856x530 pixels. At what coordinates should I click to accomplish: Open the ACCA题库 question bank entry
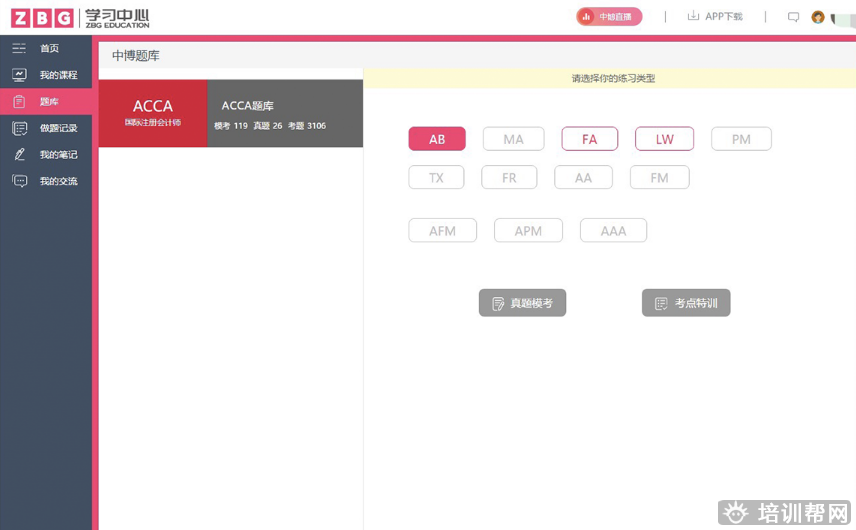[285, 113]
